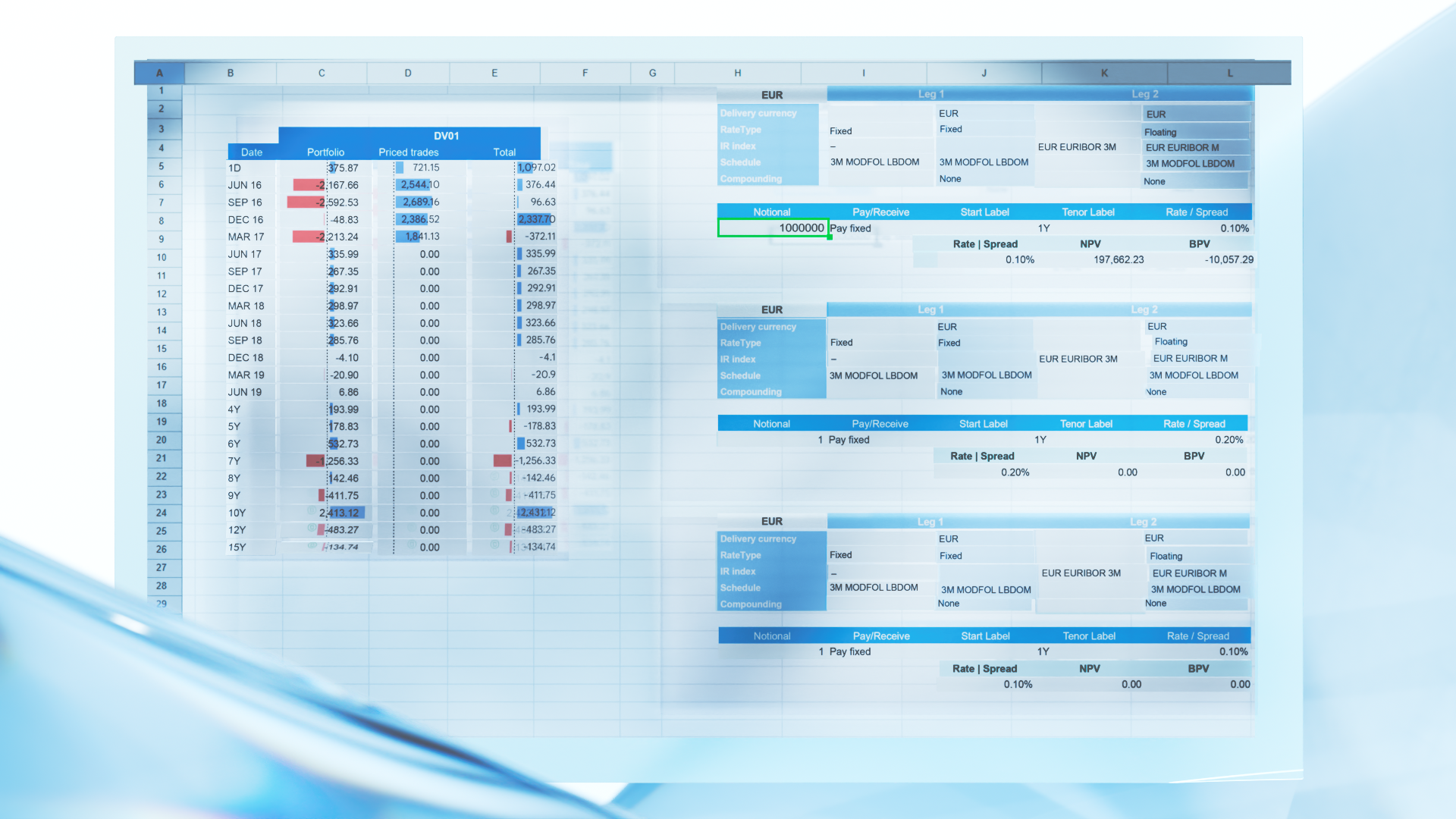Click the DV01 table title
The width and height of the screenshot is (1456, 819).
point(447,136)
